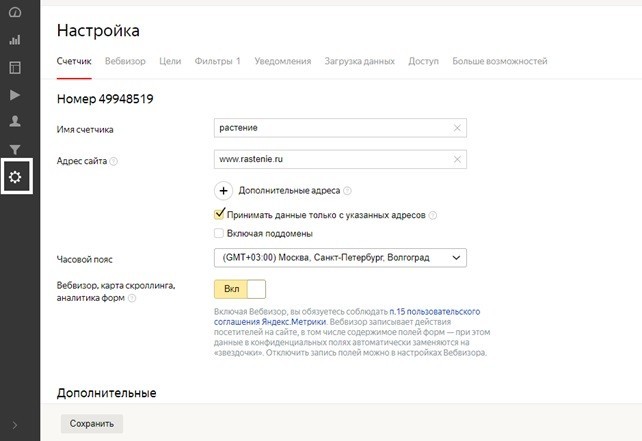Uncheck accept data only from specified addresses
The height and width of the screenshot is (441, 642).
coord(219,214)
